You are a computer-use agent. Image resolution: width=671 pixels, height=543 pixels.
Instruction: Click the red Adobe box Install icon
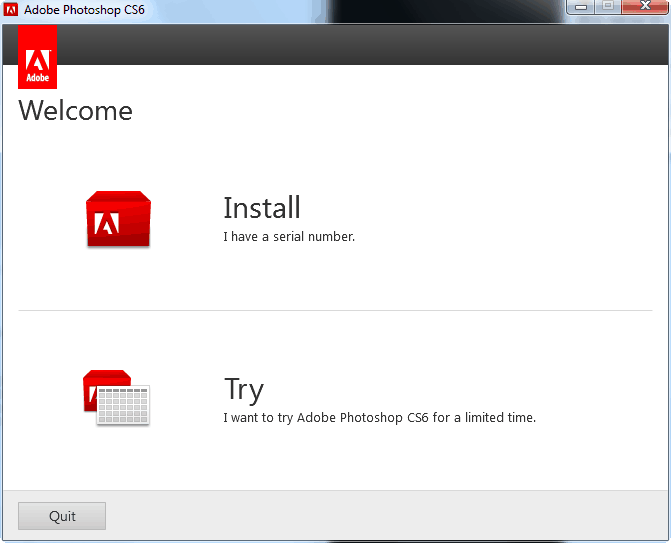pos(118,219)
